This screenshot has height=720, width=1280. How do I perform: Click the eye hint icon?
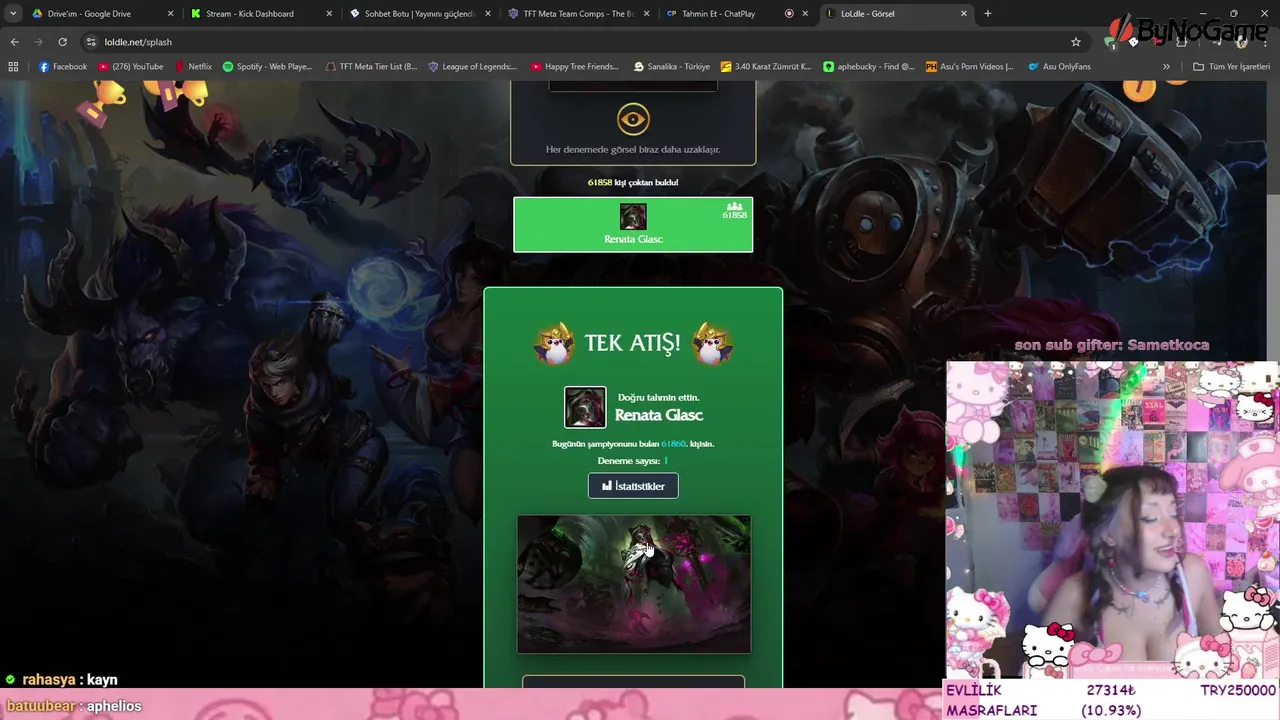coord(633,119)
